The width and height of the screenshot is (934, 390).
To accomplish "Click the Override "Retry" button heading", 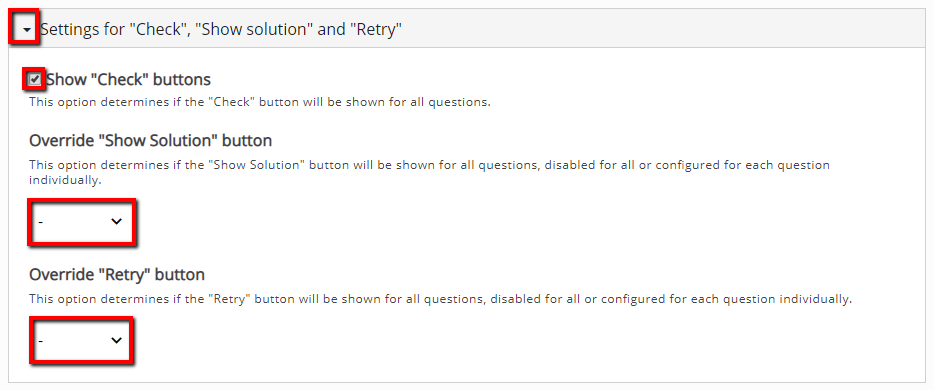I will pyautogui.click(x=117, y=274).
